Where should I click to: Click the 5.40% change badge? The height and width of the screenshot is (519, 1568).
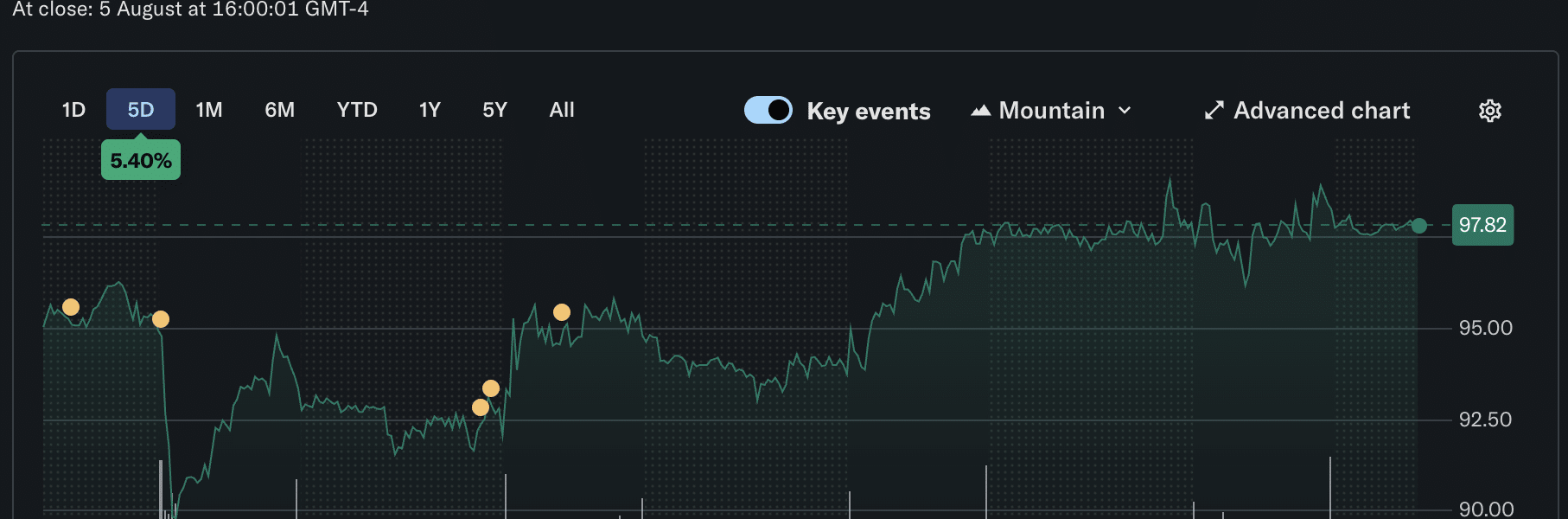[x=141, y=160]
